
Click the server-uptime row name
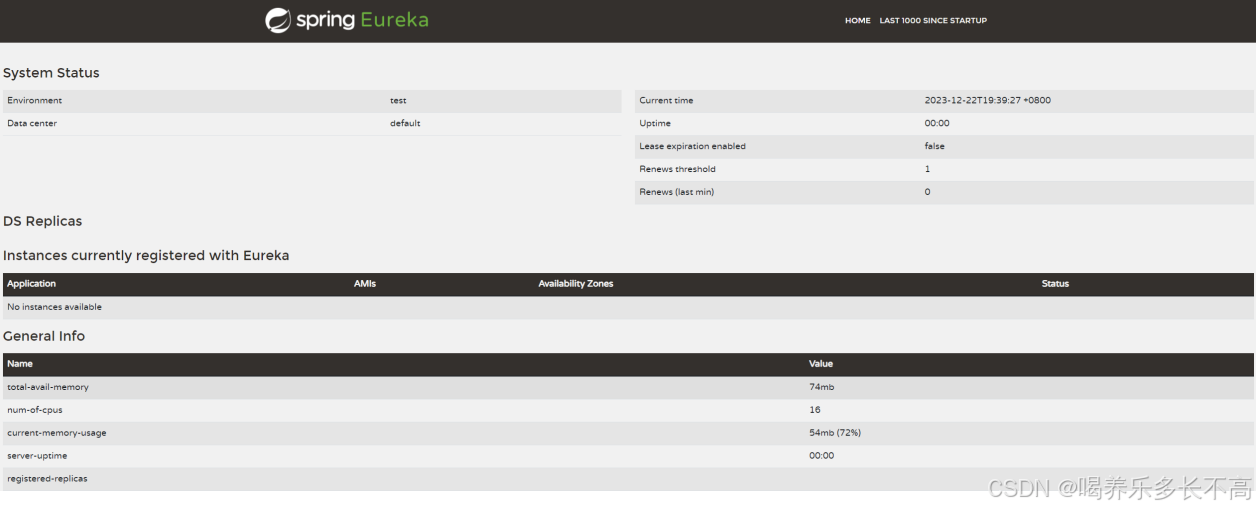coord(38,456)
